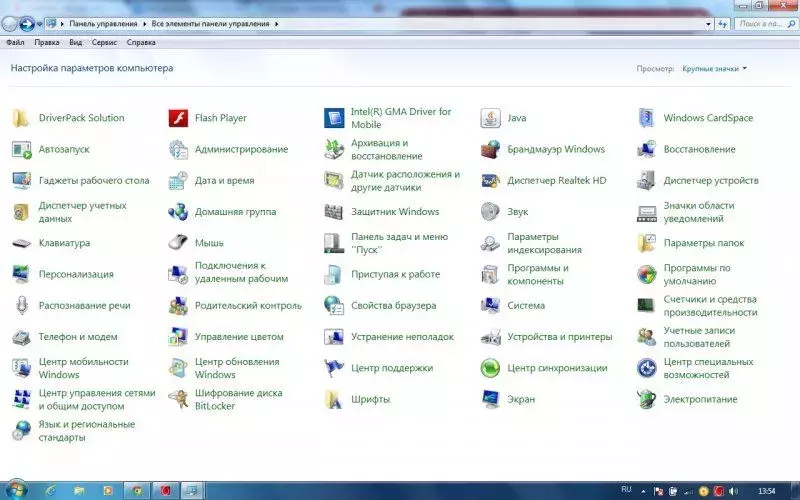The image size is (800, 500).
Task: Open the Мышь icon
Action: coord(178,243)
